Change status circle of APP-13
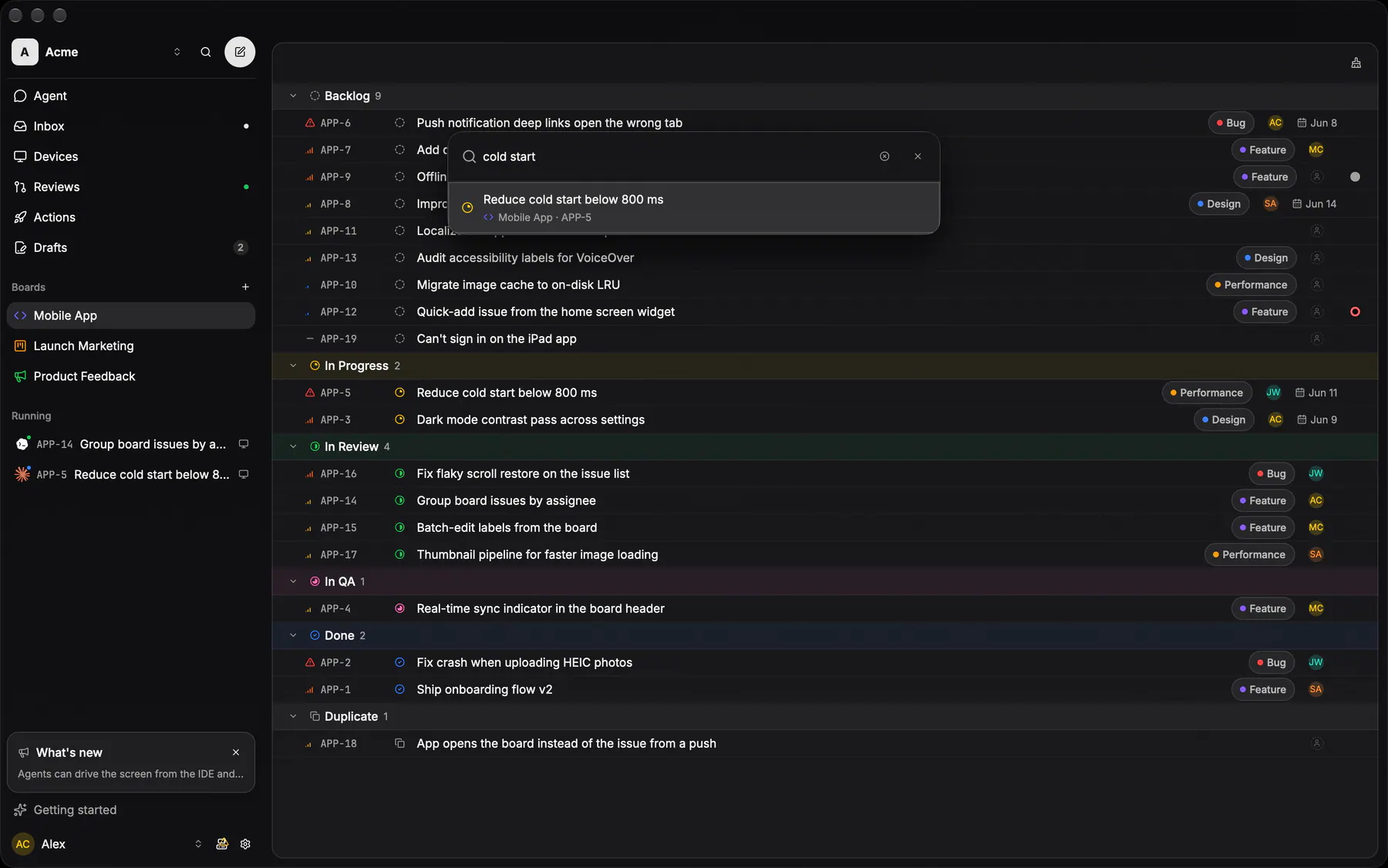This screenshot has width=1388, height=868. [399, 257]
